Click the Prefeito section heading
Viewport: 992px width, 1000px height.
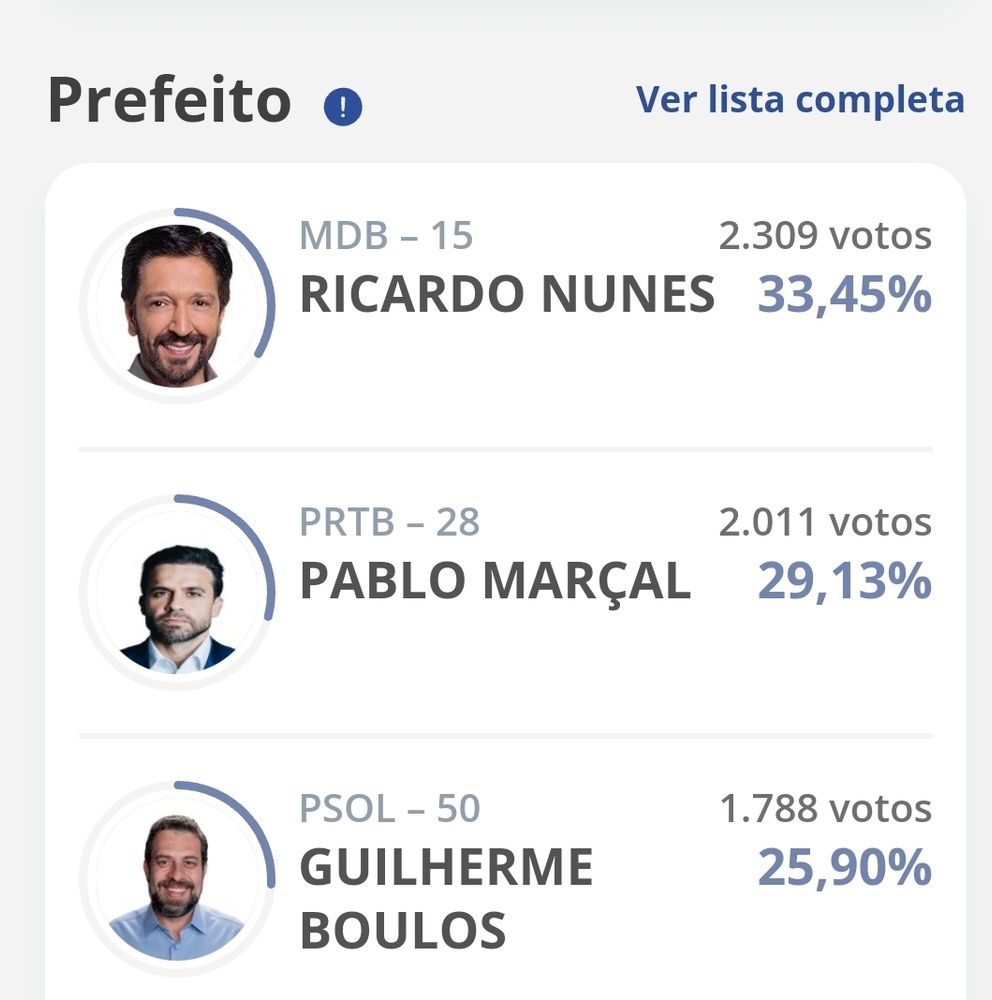[169, 100]
